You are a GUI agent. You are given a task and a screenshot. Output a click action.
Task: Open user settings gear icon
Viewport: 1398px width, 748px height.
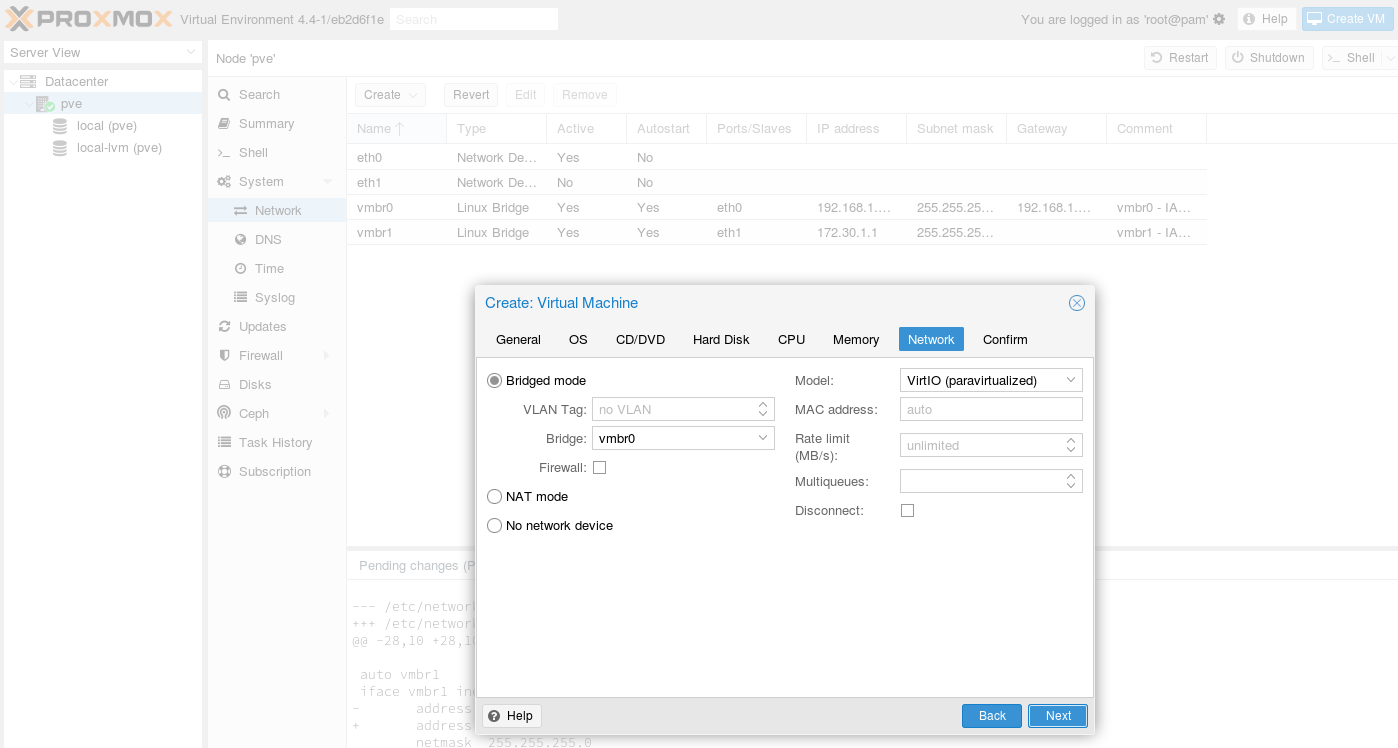pyautogui.click(x=1219, y=19)
